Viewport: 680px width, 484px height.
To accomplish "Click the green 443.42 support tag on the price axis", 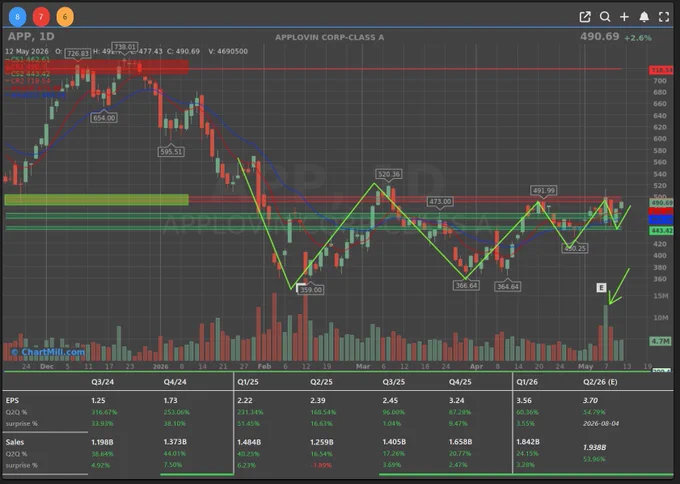I will click(661, 231).
